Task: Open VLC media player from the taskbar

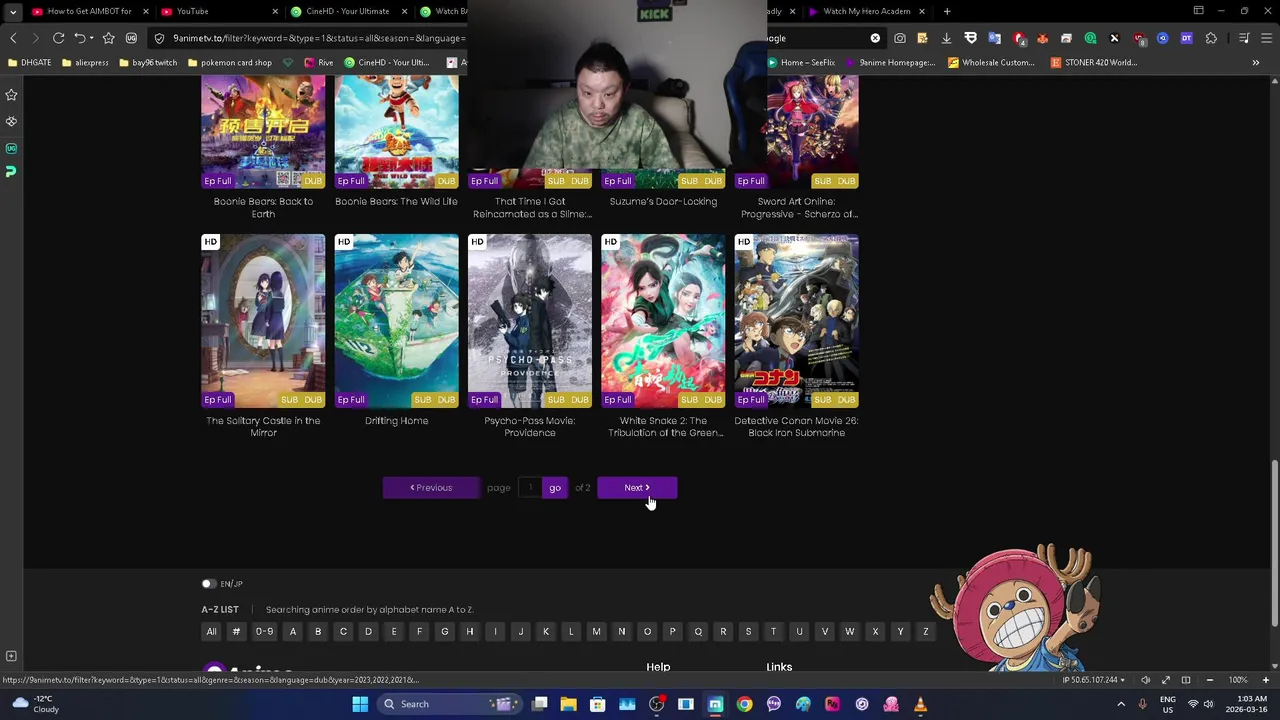Action: tap(920, 704)
